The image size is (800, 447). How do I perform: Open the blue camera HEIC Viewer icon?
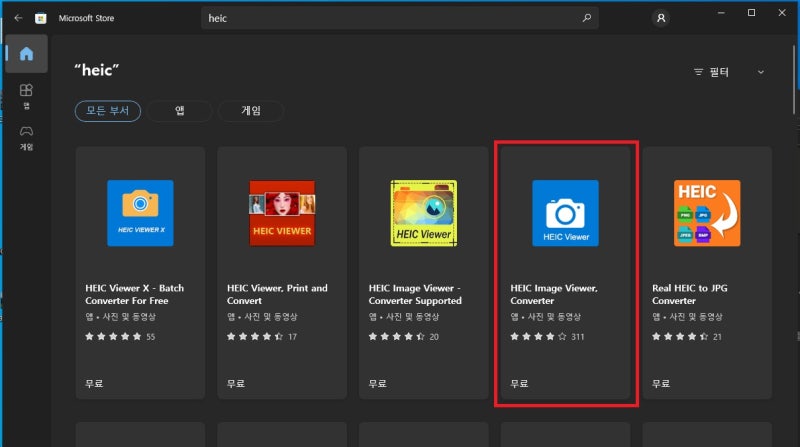(565, 213)
